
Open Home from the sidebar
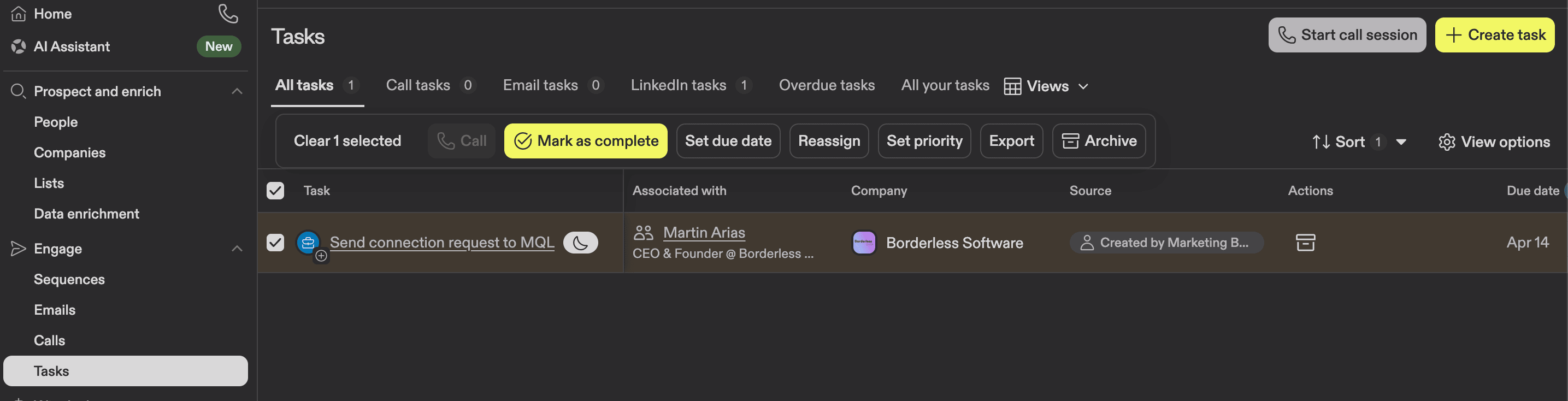pyautogui.click(x=52, y=14)
